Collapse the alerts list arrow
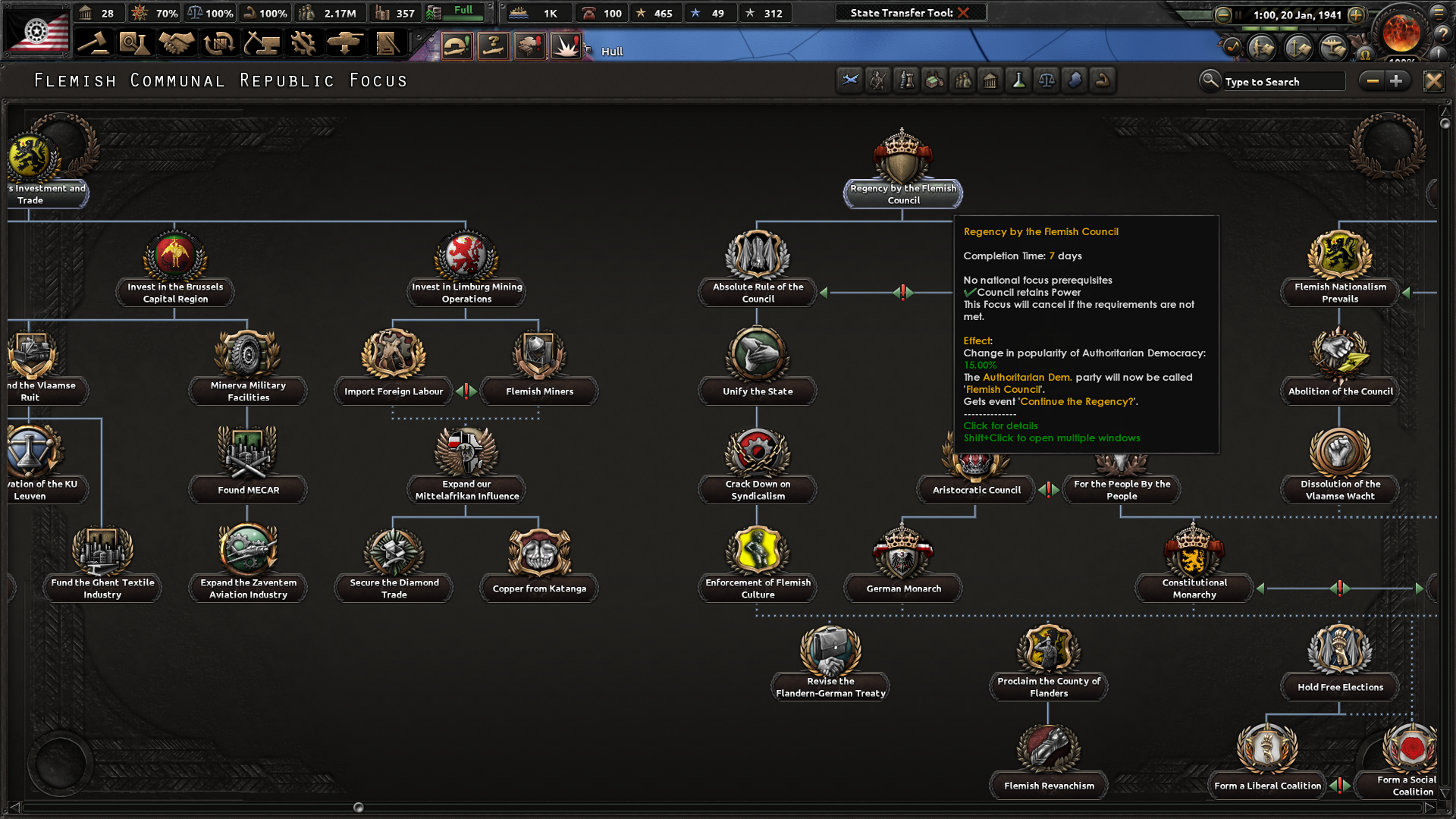The height and width of the screenshot is (819, 1456). coord(431,42)
